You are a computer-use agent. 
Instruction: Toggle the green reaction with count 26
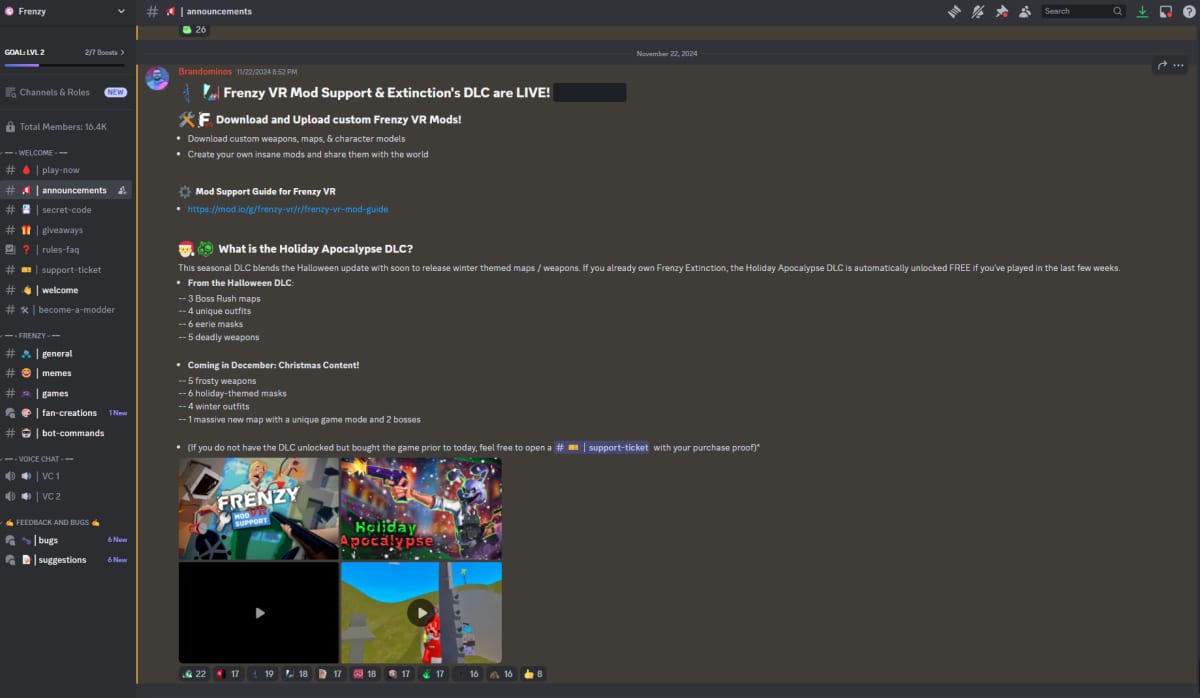click(x=195, y=29)
